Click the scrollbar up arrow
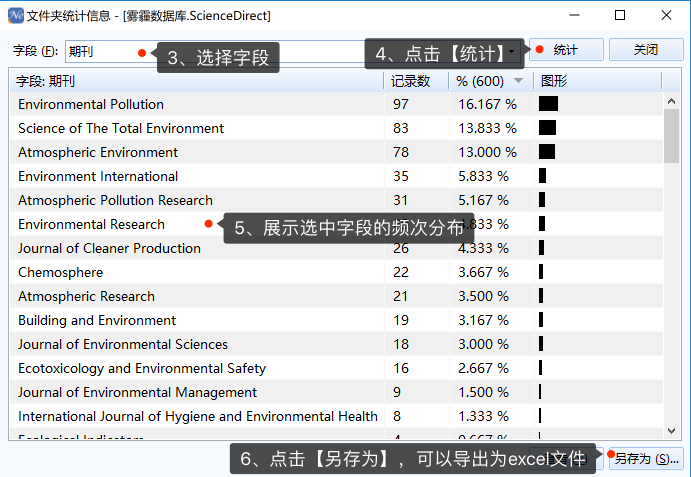Image resolution: width=691 pixels, height=477 pixels. click(671, 101)
